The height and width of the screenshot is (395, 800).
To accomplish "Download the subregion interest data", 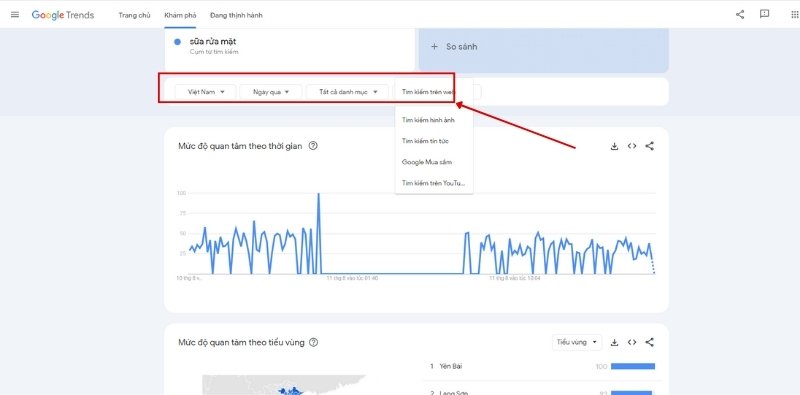I will (614, 342).
